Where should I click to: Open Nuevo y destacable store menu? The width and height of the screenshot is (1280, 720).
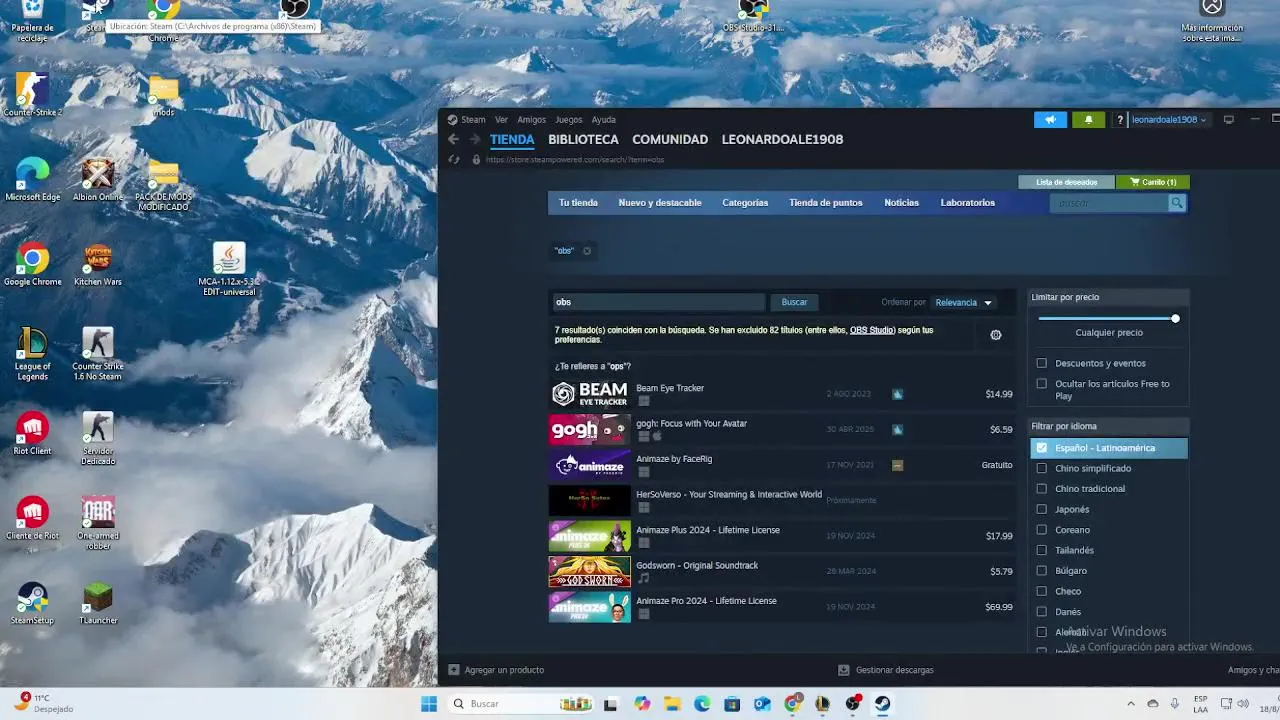(660, 203)
